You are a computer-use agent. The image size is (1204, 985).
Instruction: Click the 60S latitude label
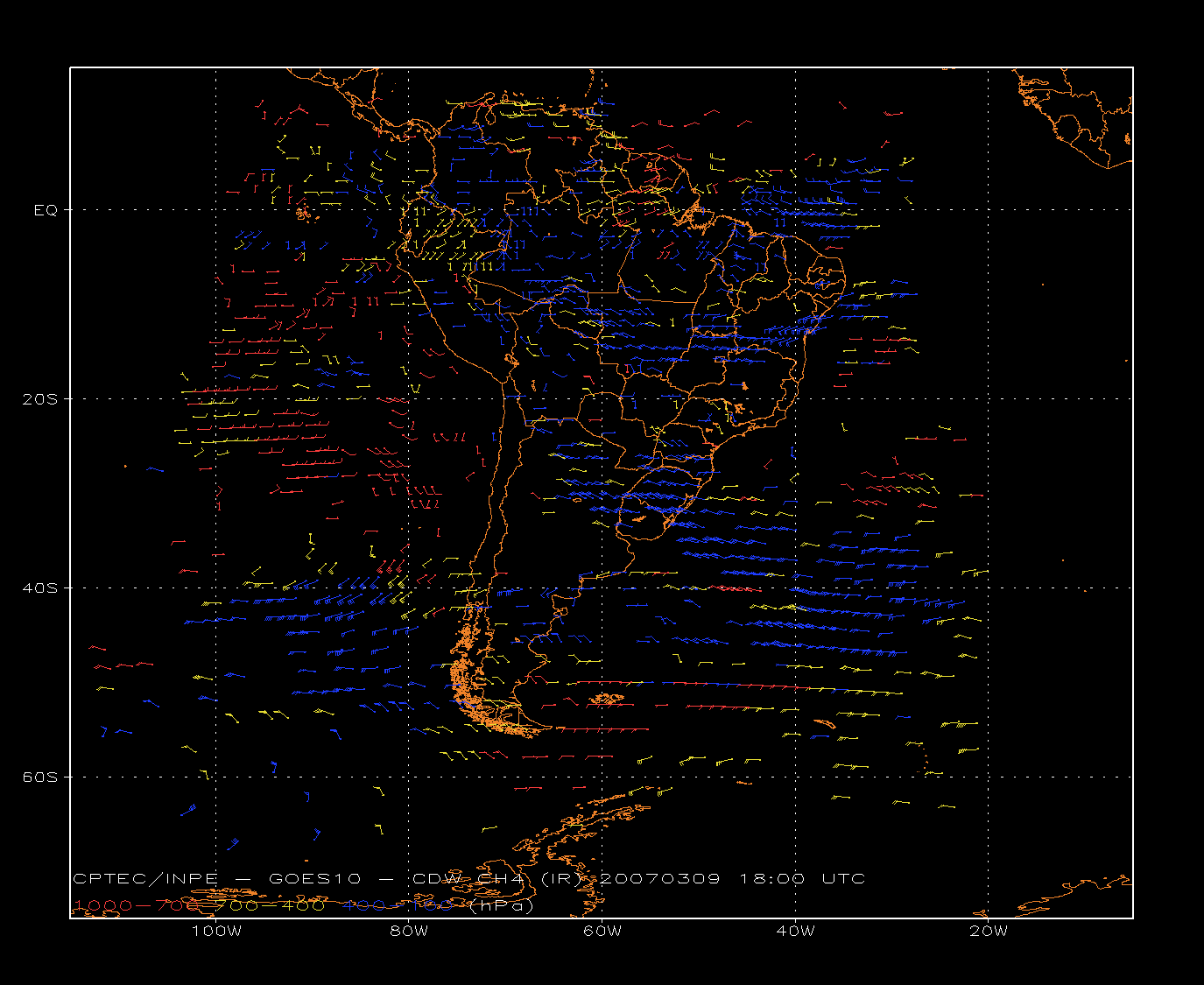point(39,777)
